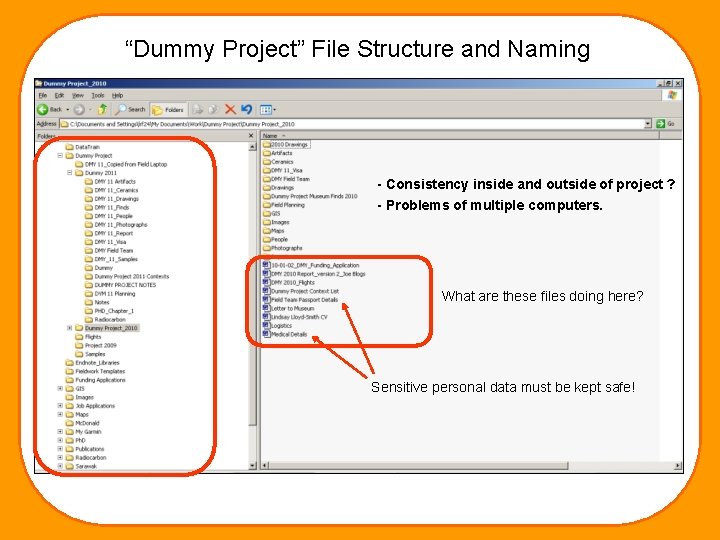
Task: Click DMY 2010 Report_version 2 document icon
Action: click(x=266, y=274)
